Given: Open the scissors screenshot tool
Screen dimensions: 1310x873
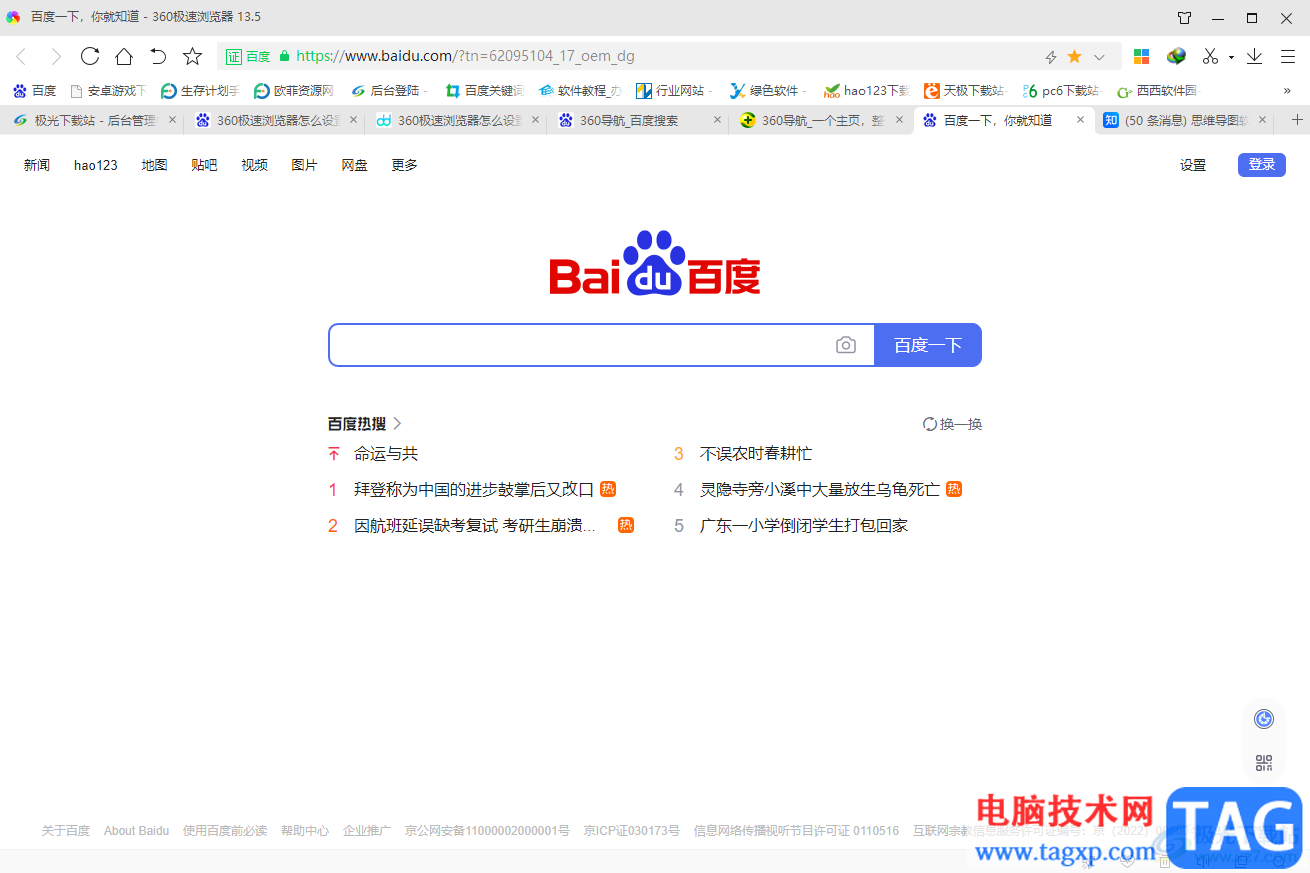Looking at the screenshot, I should (1210, 56).
